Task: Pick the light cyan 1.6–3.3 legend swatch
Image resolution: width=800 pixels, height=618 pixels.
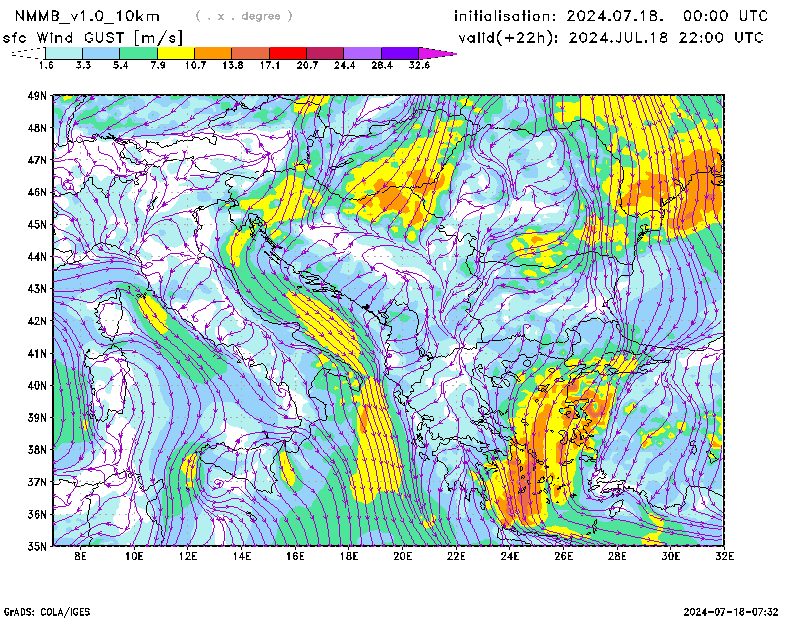Action: [65, 52]
